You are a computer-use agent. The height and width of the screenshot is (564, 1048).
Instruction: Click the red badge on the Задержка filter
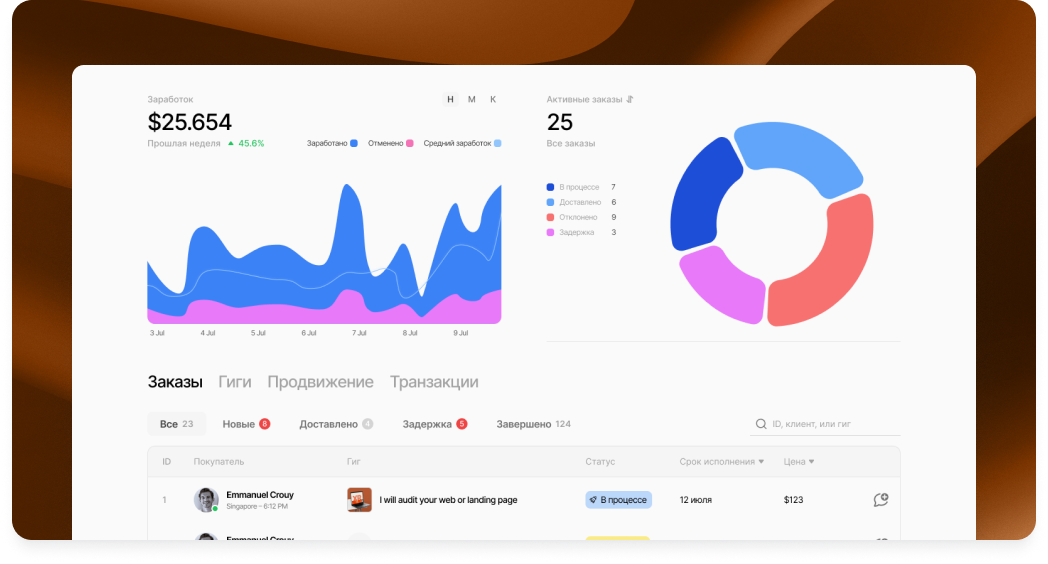pyautogui.click(x=462, y=424)
